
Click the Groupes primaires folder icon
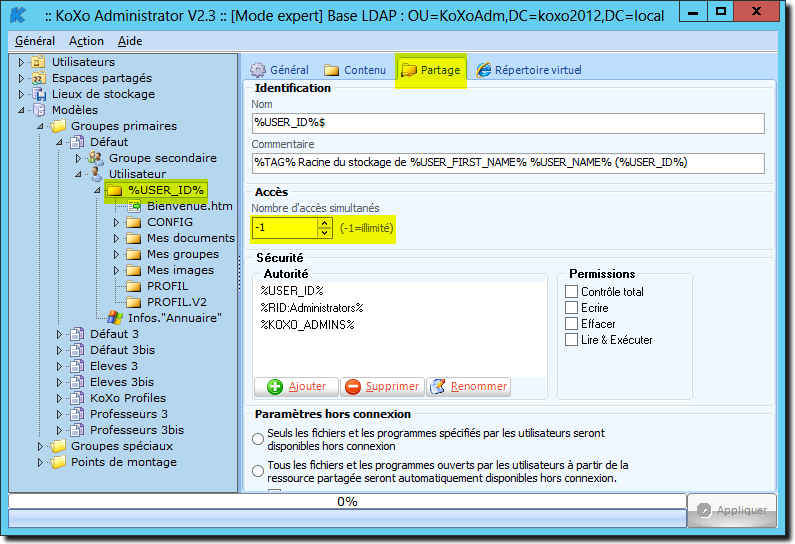click(58, 126)
